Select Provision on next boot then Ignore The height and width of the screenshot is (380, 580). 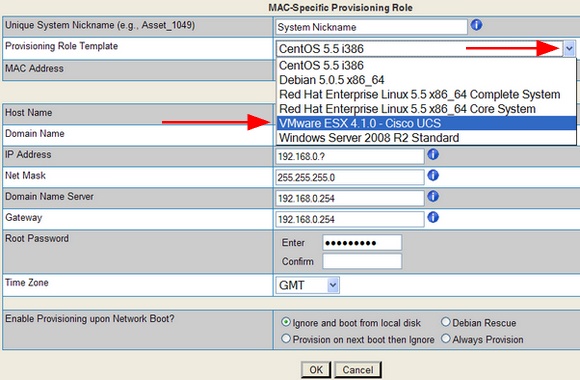286,338
